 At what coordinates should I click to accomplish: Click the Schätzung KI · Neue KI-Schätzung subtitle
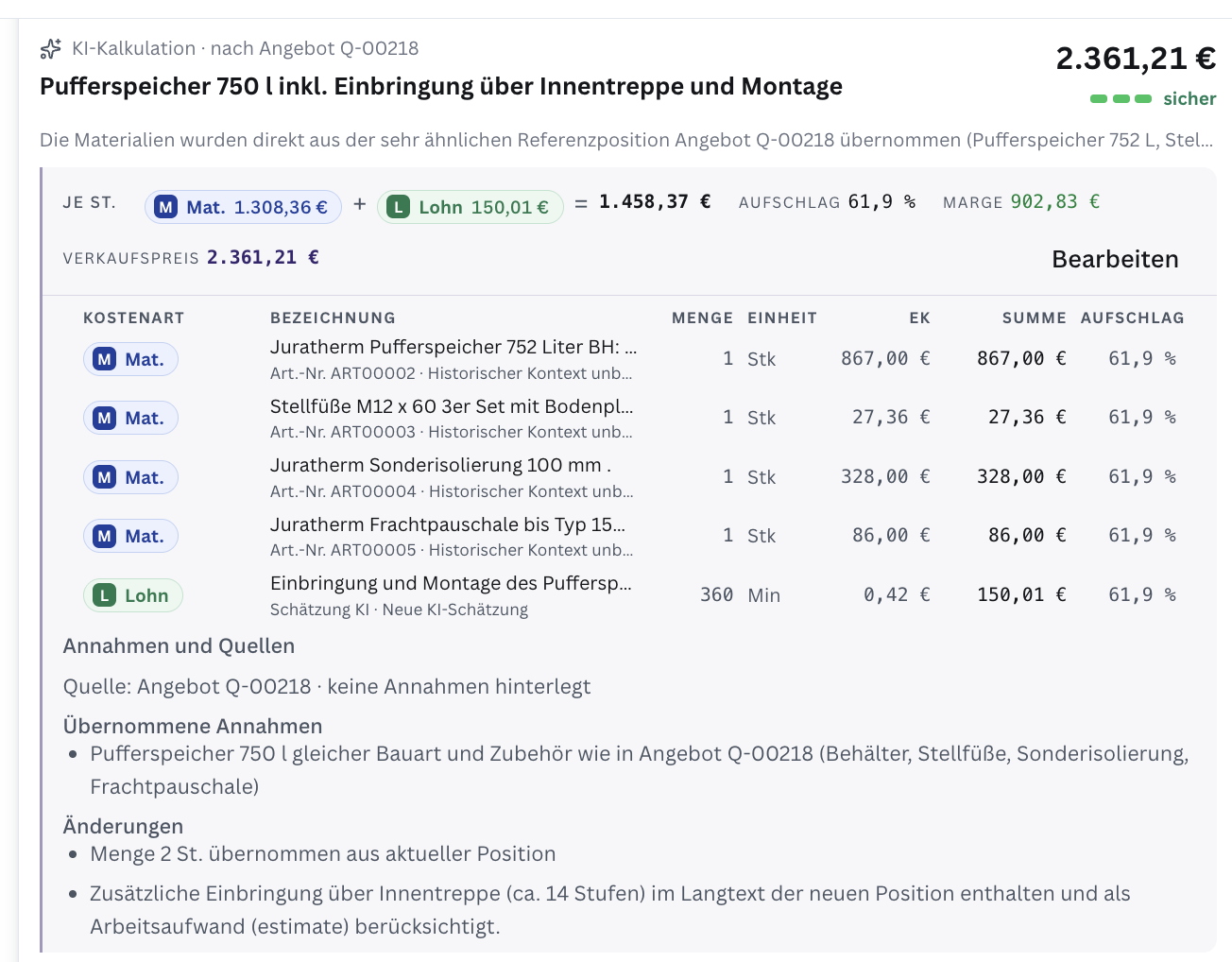[399, 610]
